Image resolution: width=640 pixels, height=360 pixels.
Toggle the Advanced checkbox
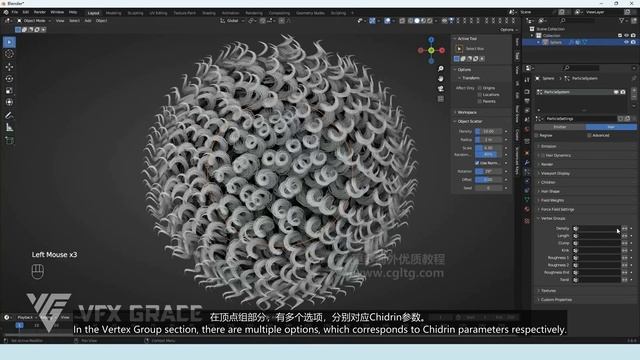[x=589, y=136]
